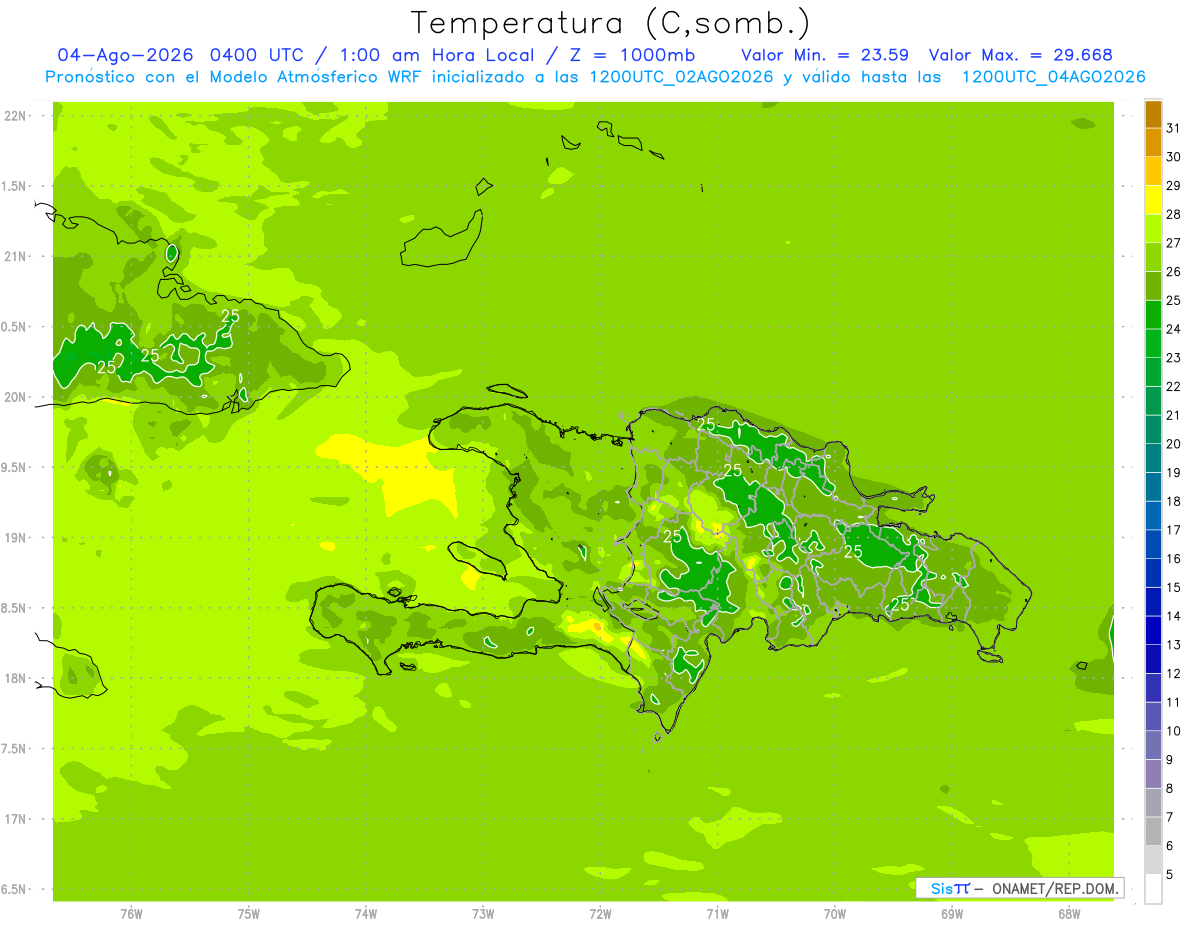Click the "13" label on the color scale
This screenshot has width=1200, height=927.
point(1174,645)
